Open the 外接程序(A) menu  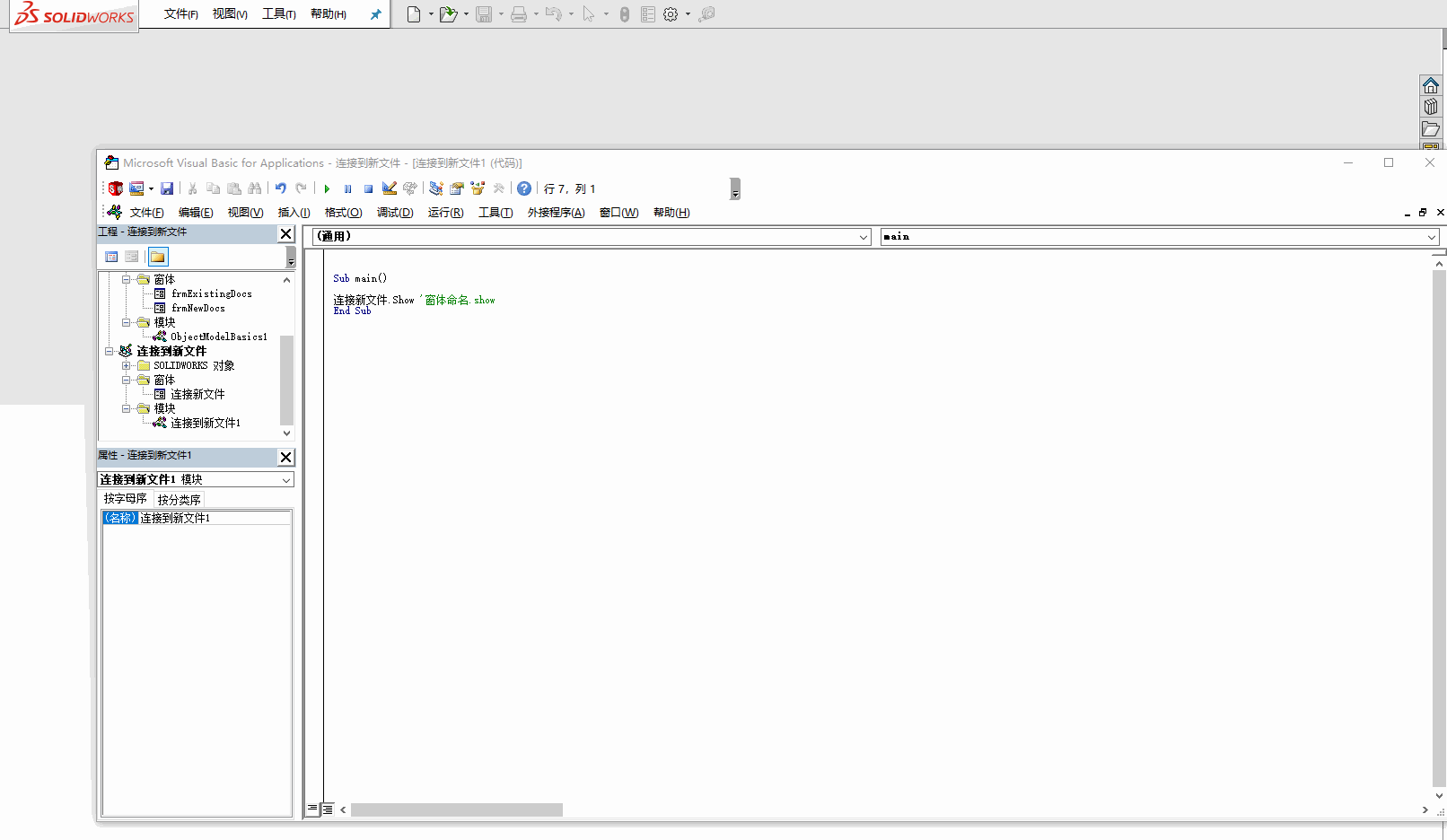click(556, 213)
